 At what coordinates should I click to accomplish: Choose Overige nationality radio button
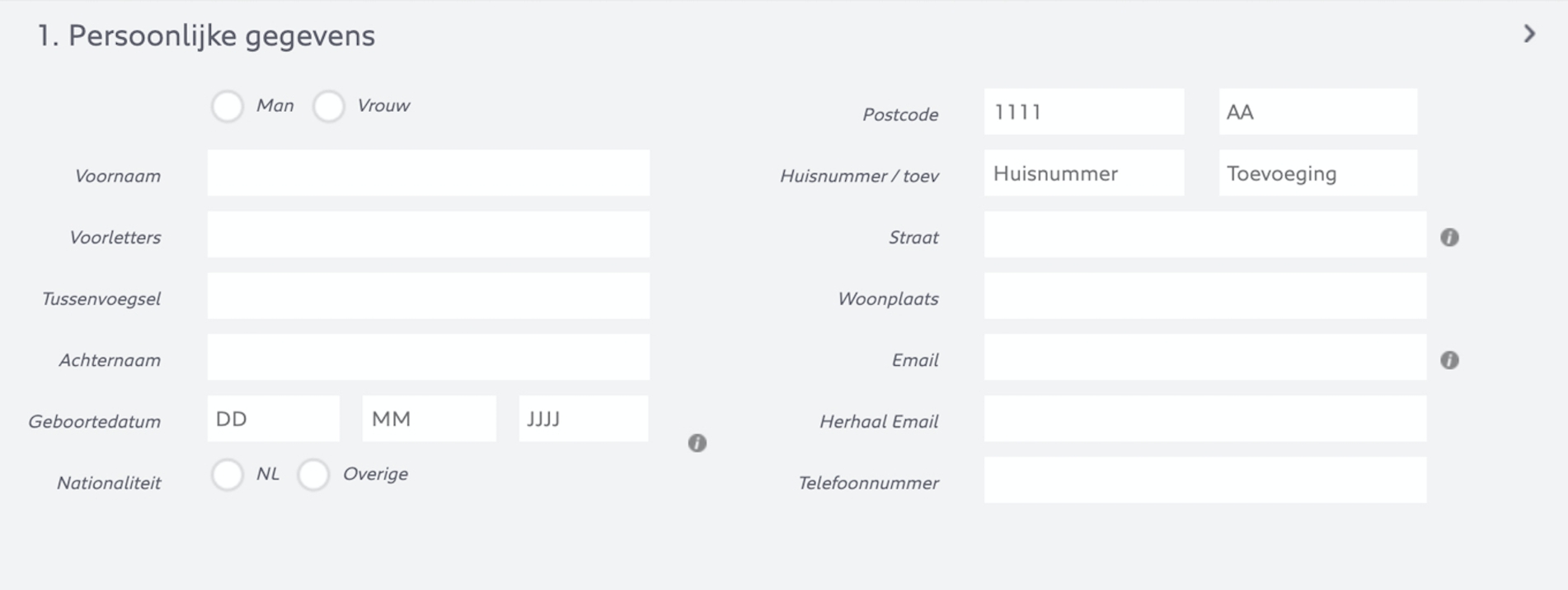point(313,475)
